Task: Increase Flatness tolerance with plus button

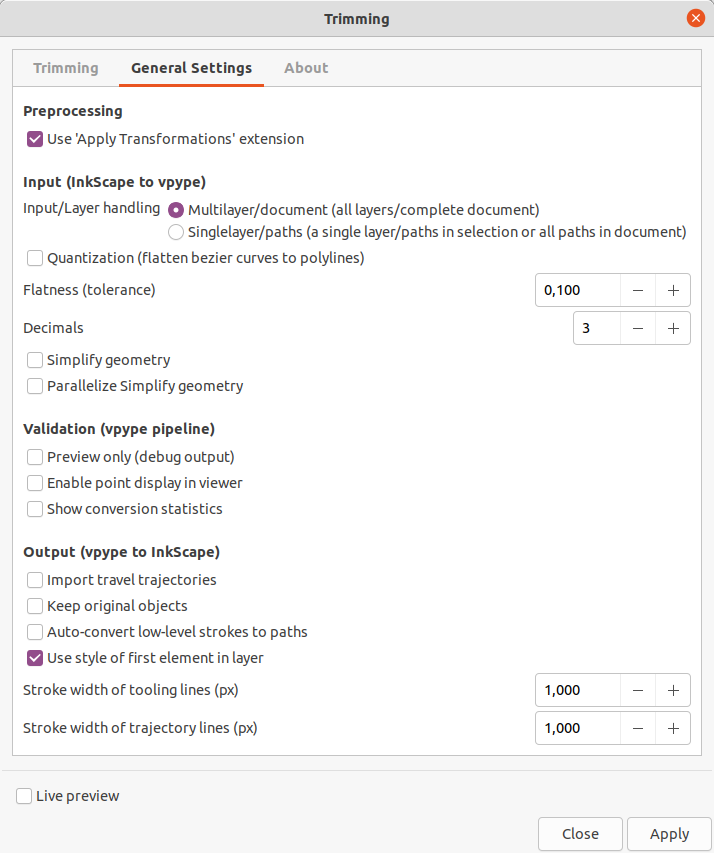Action: tap(673, 290)
